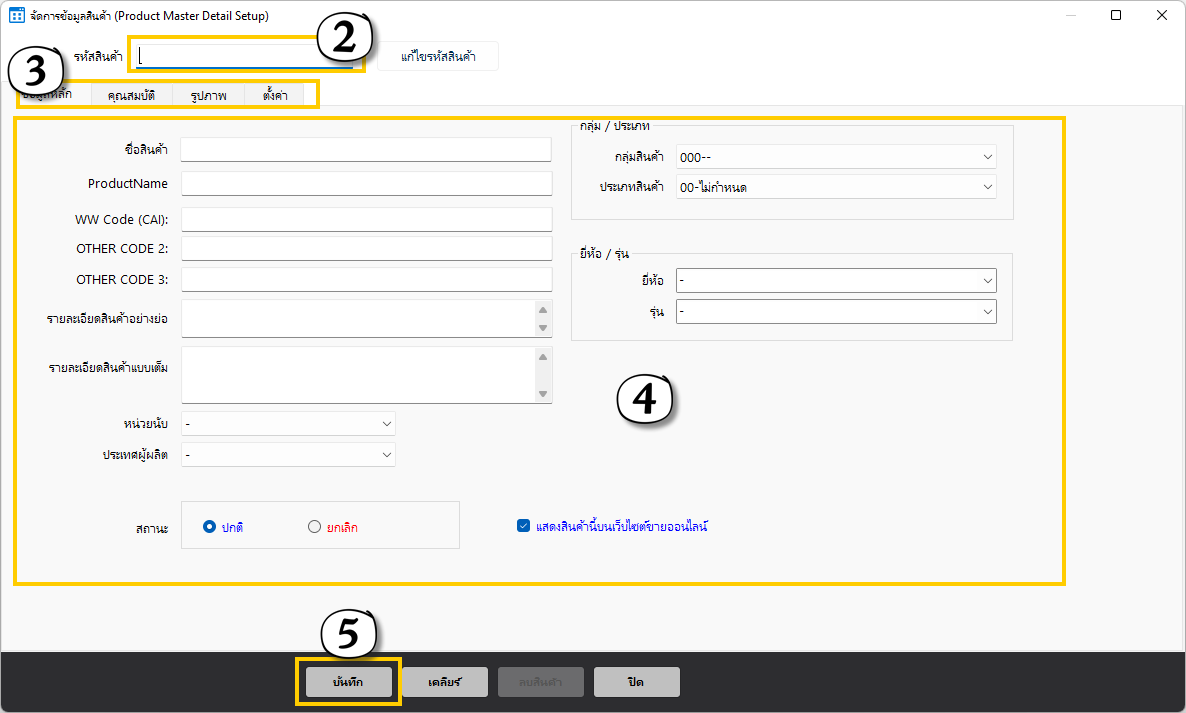Select the ยกเลิก status radio button
The width and height of the screenshot is (1186, 713).
[314, 527]
